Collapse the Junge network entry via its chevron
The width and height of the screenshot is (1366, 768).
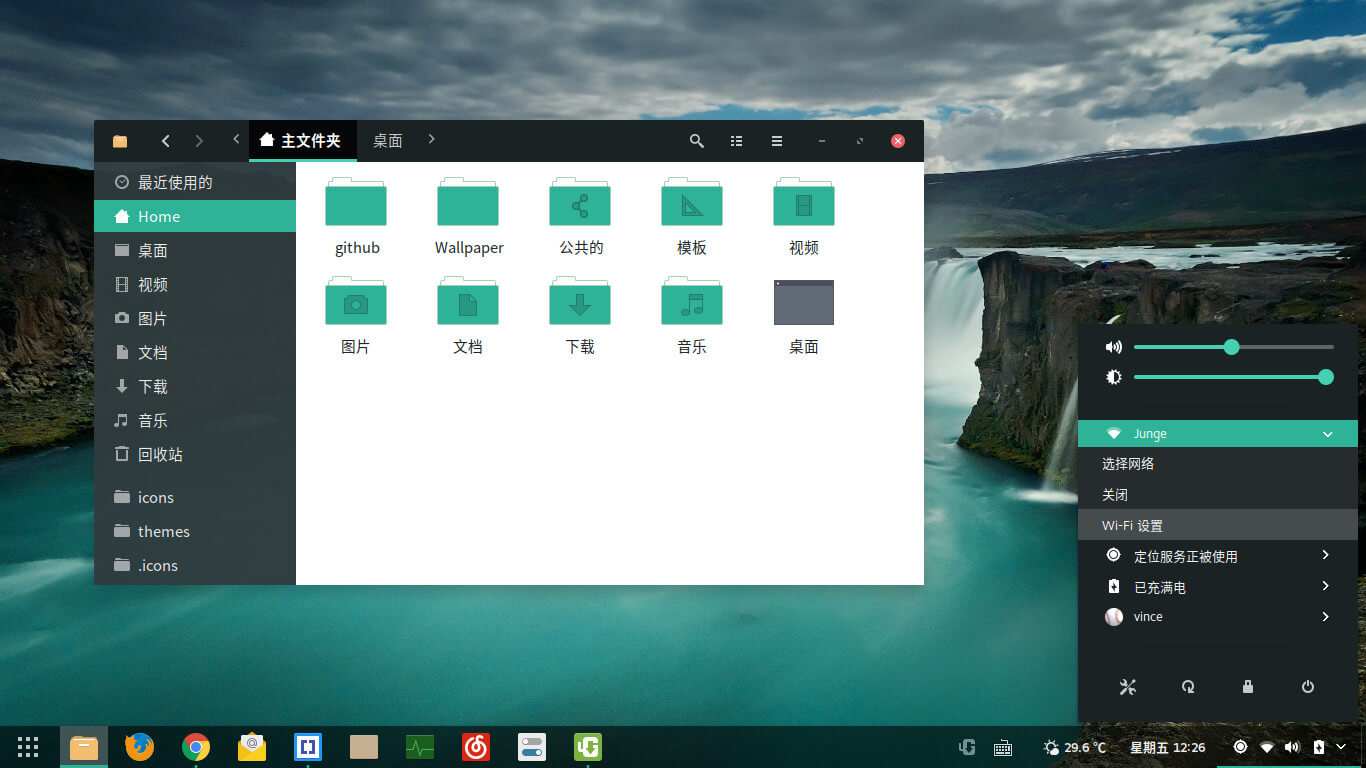(x=1328, y=433)
